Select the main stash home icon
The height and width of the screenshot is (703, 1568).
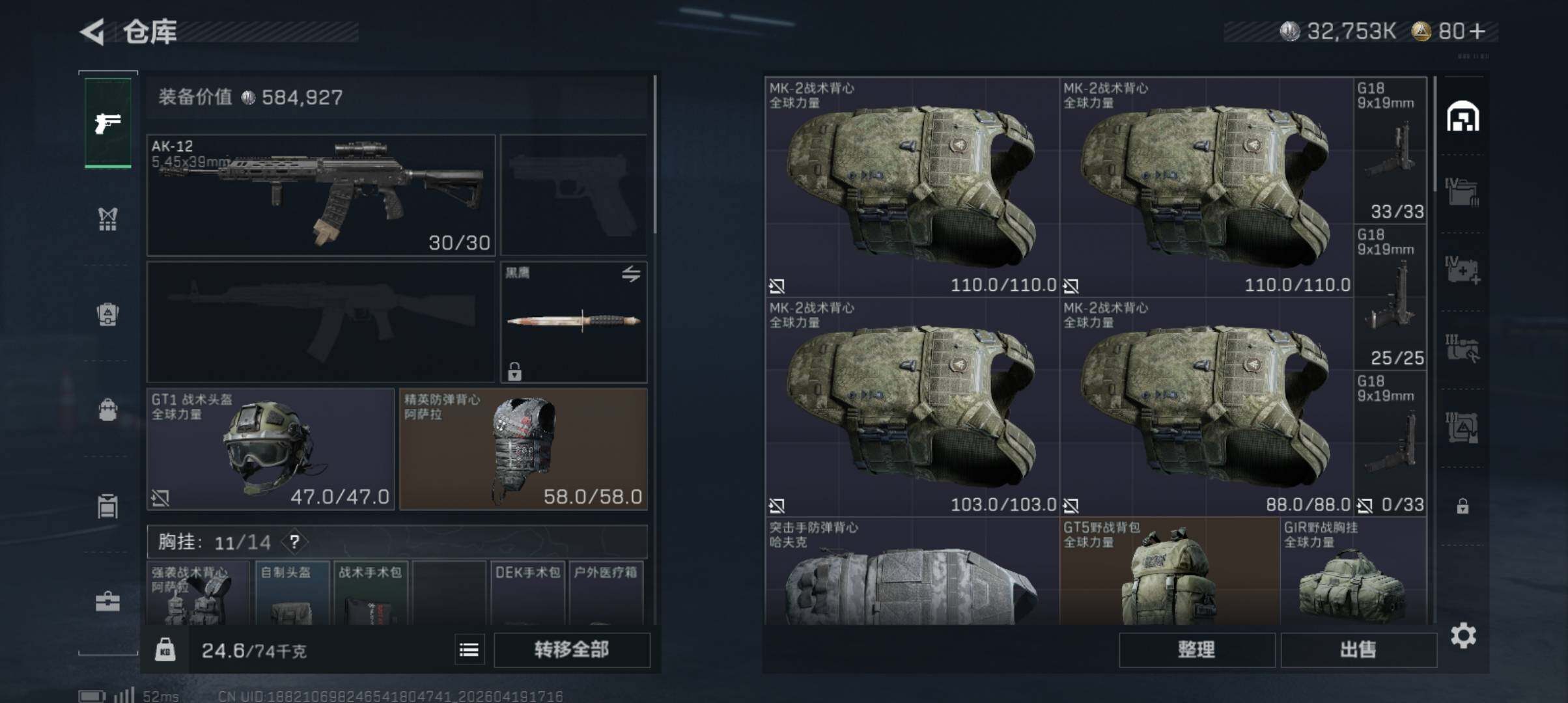coord(1463,117)
